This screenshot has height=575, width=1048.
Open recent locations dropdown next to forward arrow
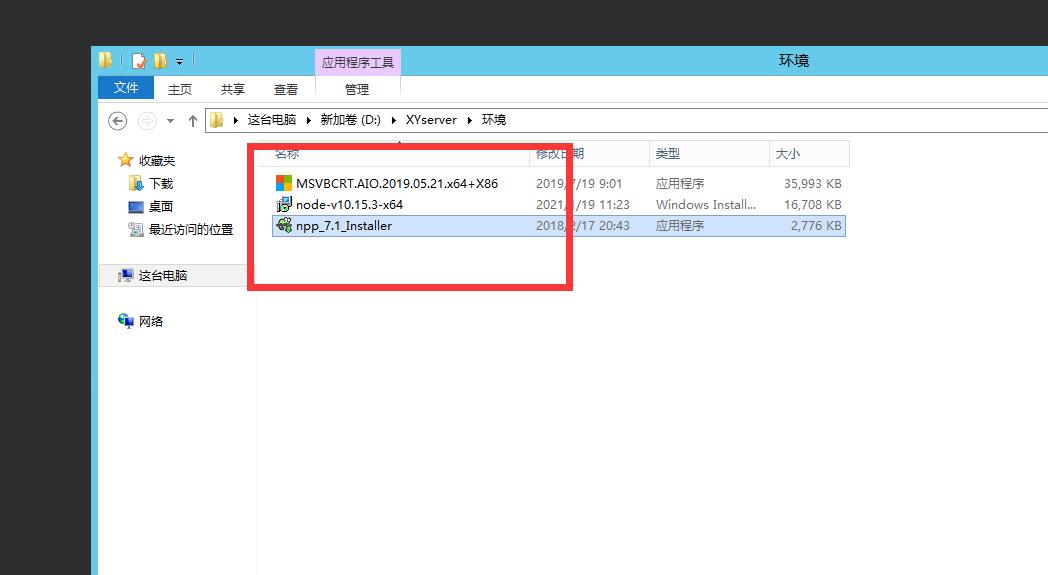tap(170, 120)
